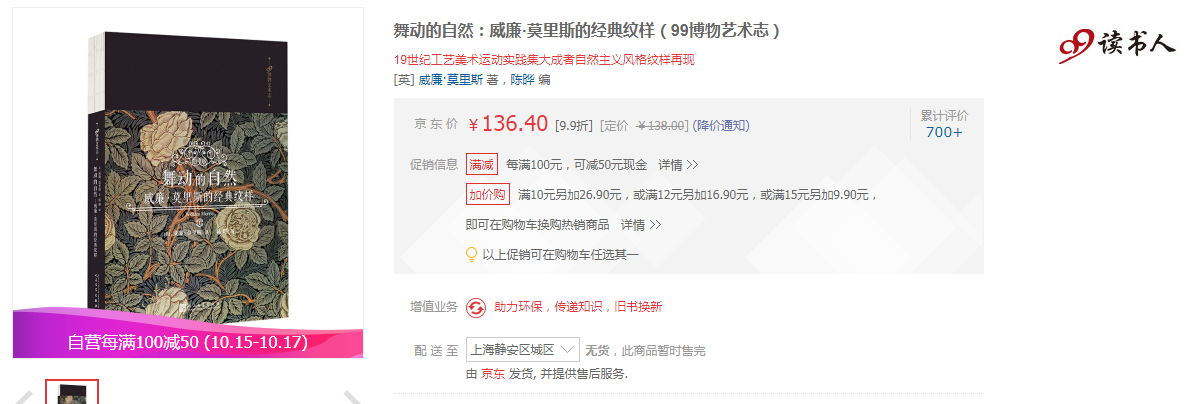
Task: Click the 京东 seller link
Action: pos(492,373)
